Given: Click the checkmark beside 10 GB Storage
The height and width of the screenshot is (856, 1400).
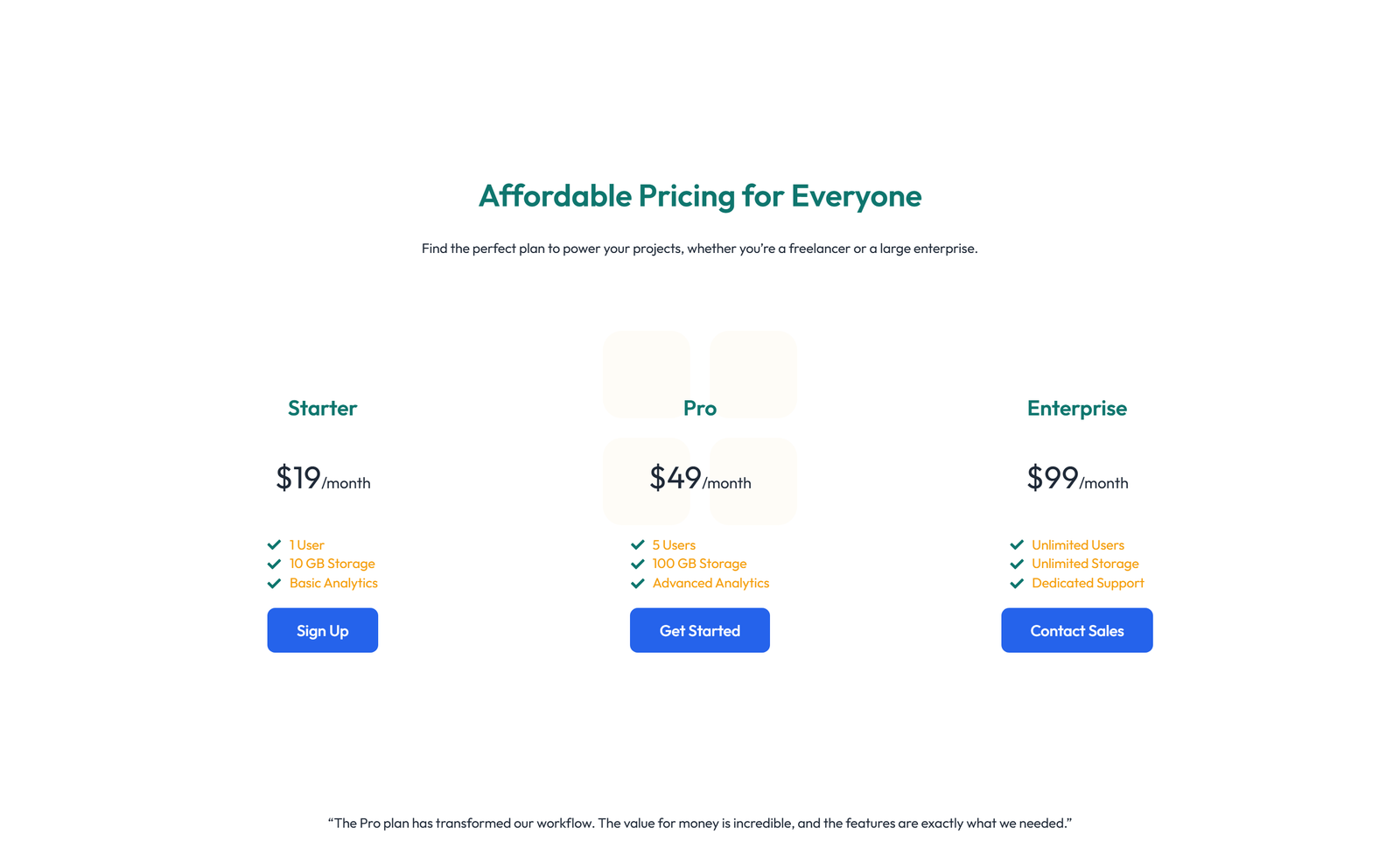Looking at the screenshot, I should [x=273, y=564].
